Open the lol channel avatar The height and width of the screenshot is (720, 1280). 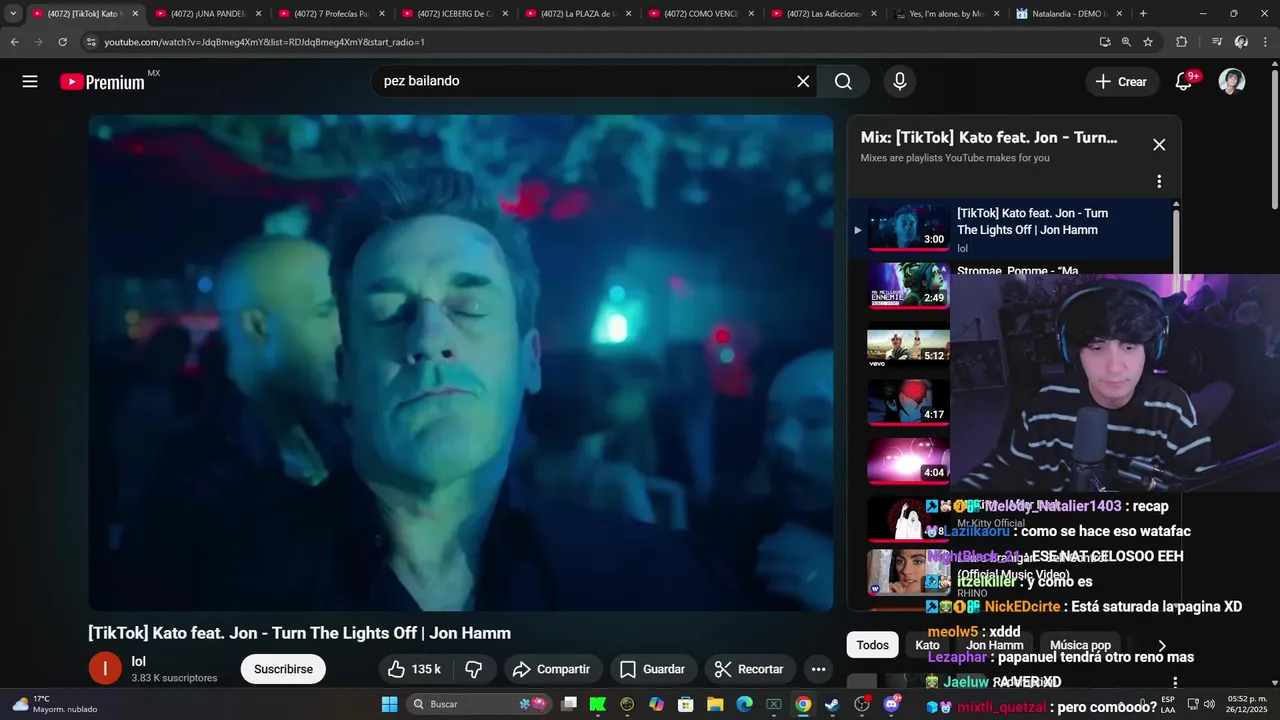click(x=105, y=669)
